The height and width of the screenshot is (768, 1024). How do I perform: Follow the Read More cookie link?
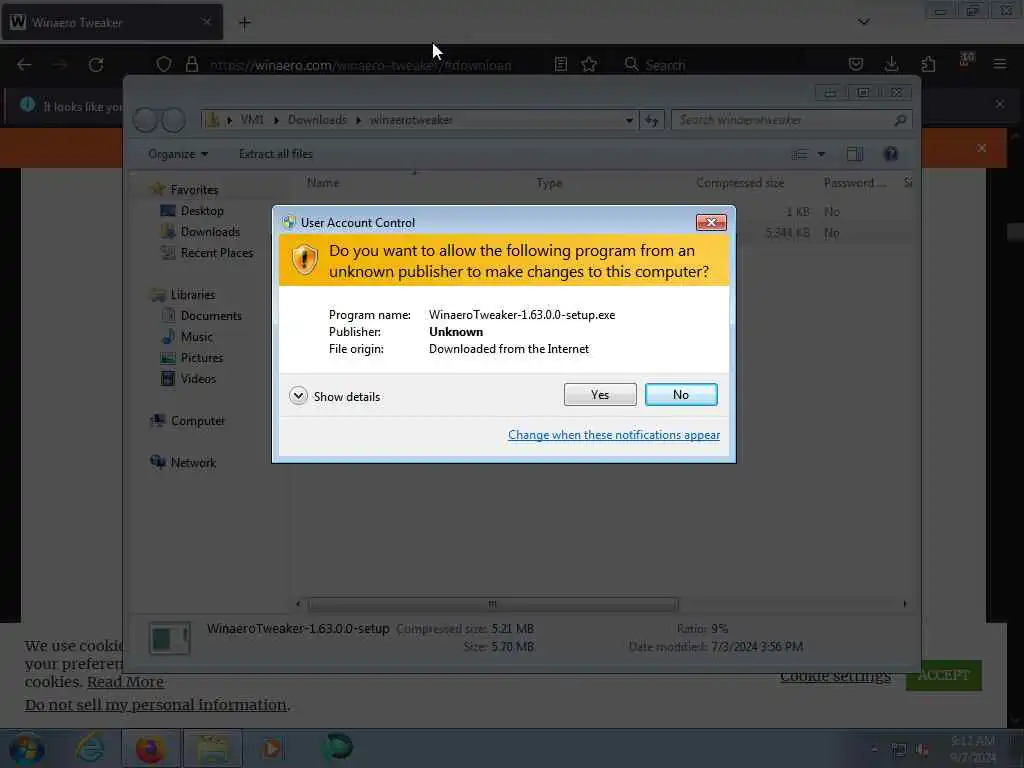point(125,682)
